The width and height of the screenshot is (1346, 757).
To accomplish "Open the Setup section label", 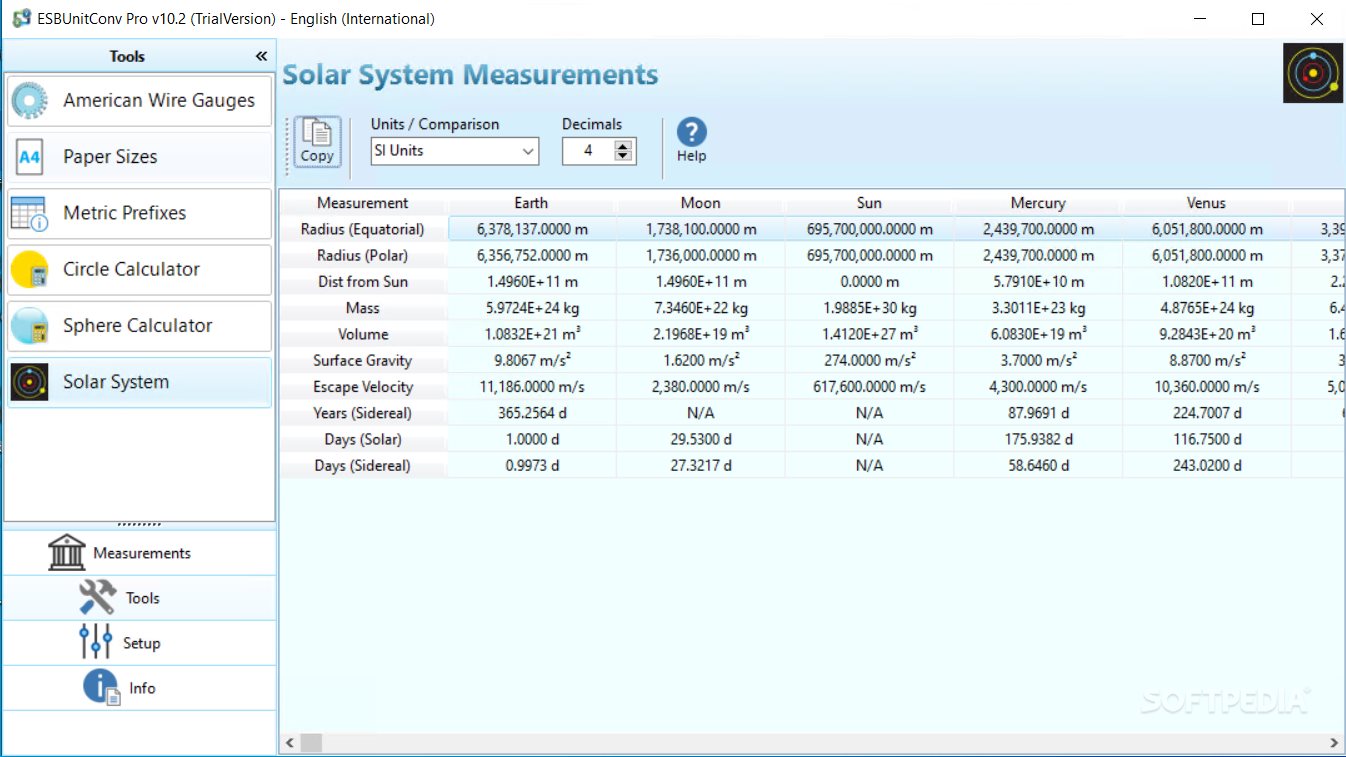I will click(x=141, y=643).
